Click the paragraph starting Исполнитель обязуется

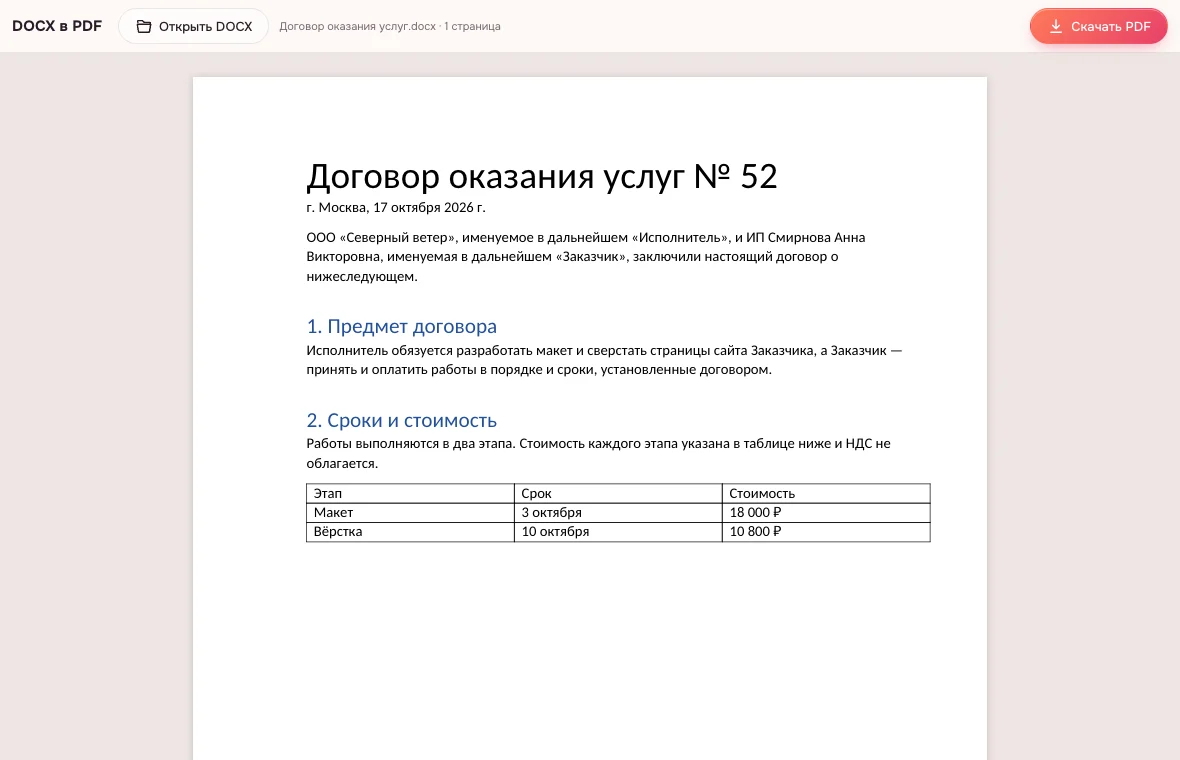coord(604,360)
